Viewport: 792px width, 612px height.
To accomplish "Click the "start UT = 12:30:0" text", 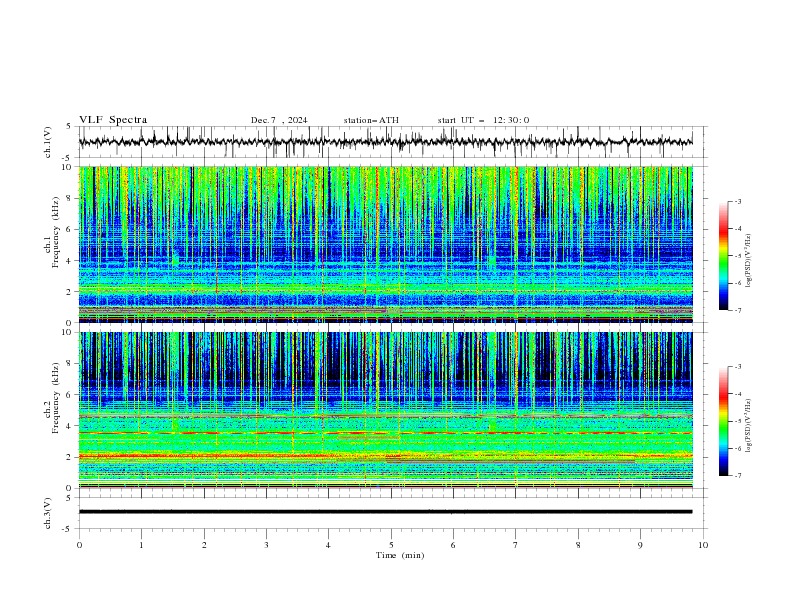I will click(483, 120).
